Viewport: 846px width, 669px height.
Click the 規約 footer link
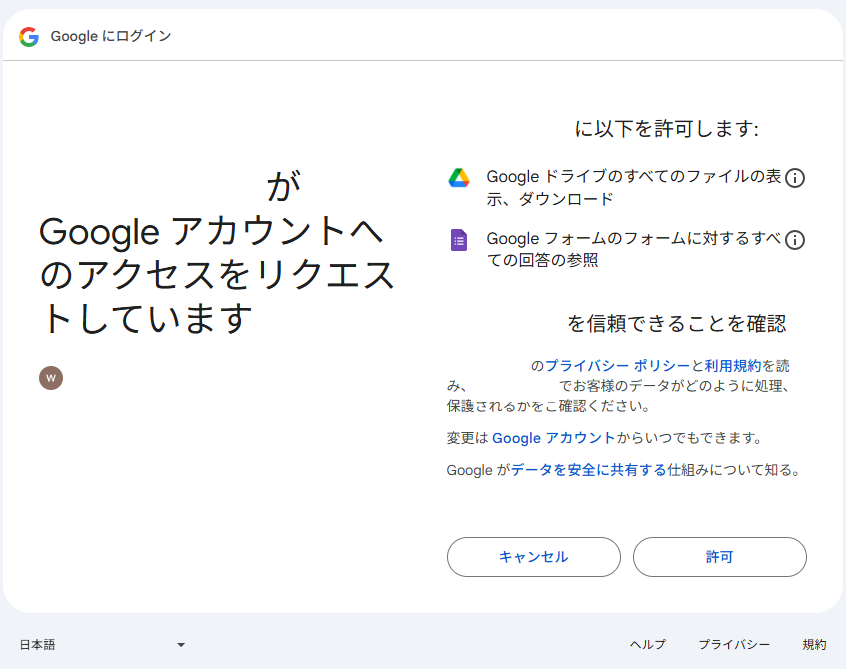tap(814, 645)
